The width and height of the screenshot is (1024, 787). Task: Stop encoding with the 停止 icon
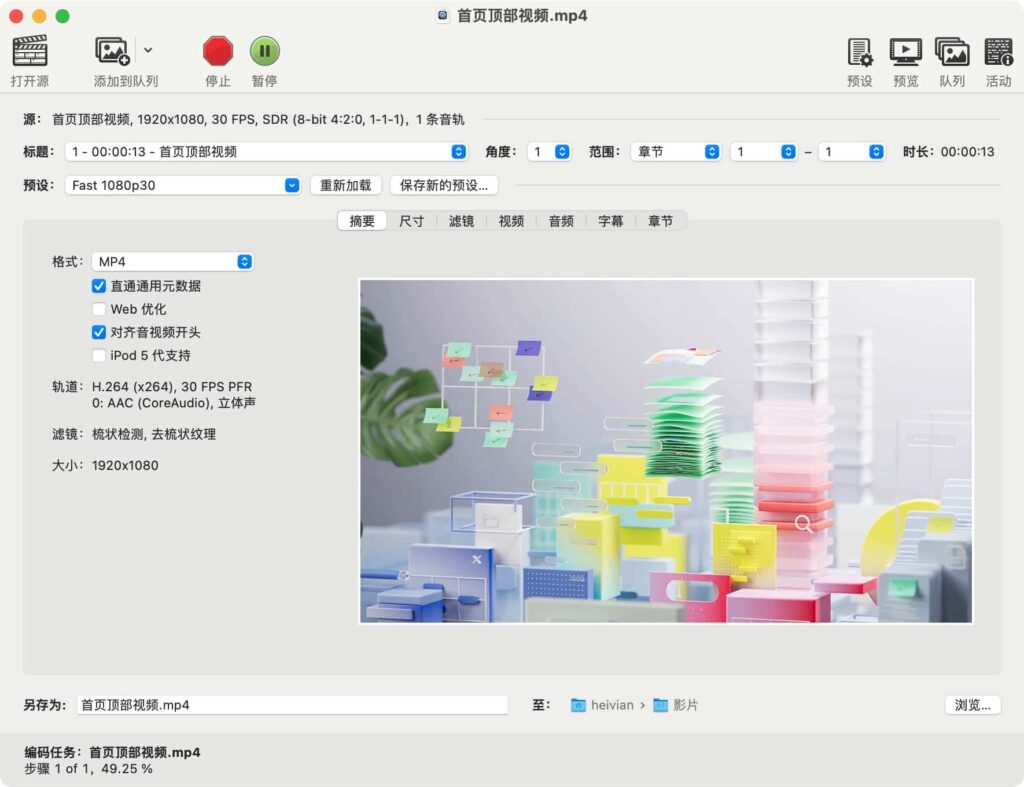(x=217, y=50)
